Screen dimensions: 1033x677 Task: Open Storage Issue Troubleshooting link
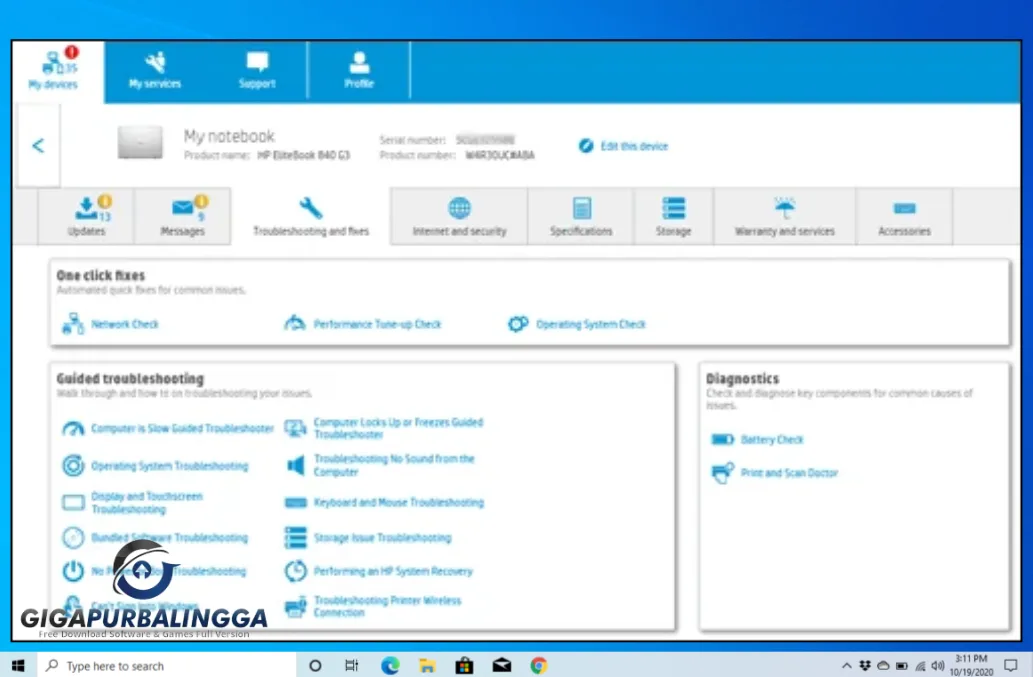382,538
